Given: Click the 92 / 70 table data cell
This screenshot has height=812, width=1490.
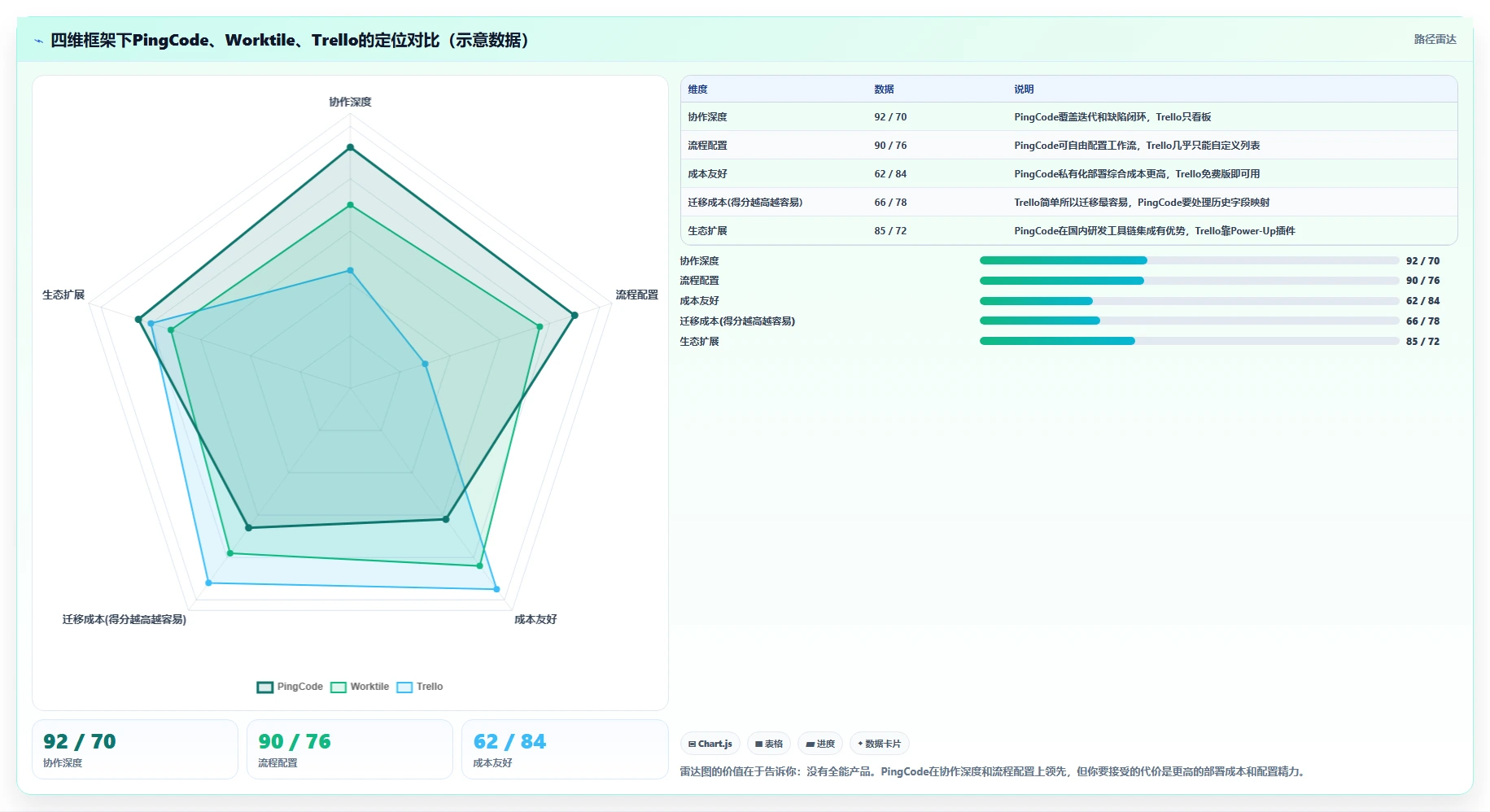Looking at the screenshot, I should 937,117.
